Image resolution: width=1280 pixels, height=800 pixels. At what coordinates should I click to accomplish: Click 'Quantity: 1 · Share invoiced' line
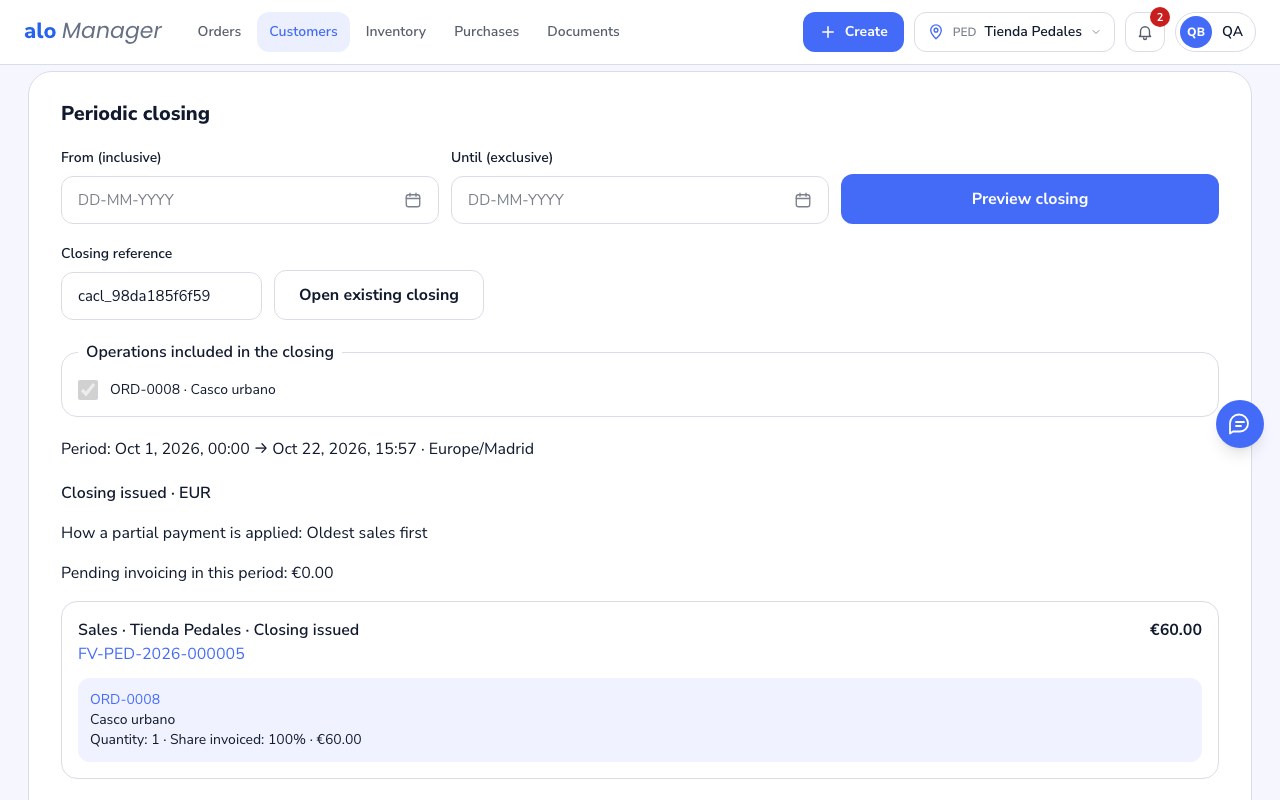tap(225, 740)
